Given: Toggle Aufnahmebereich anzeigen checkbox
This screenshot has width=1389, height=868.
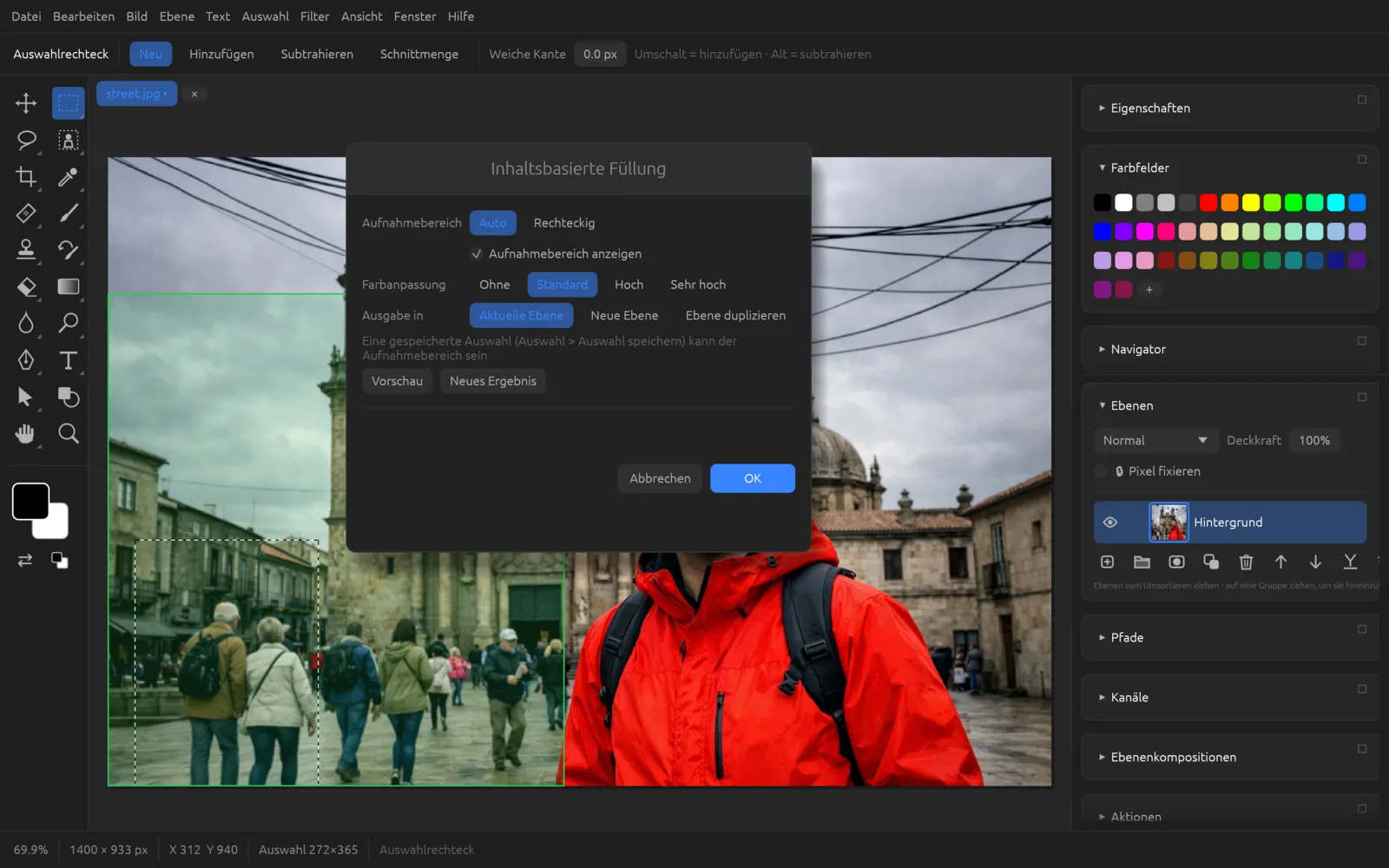Looking at the screenshot, I should 477,254.
